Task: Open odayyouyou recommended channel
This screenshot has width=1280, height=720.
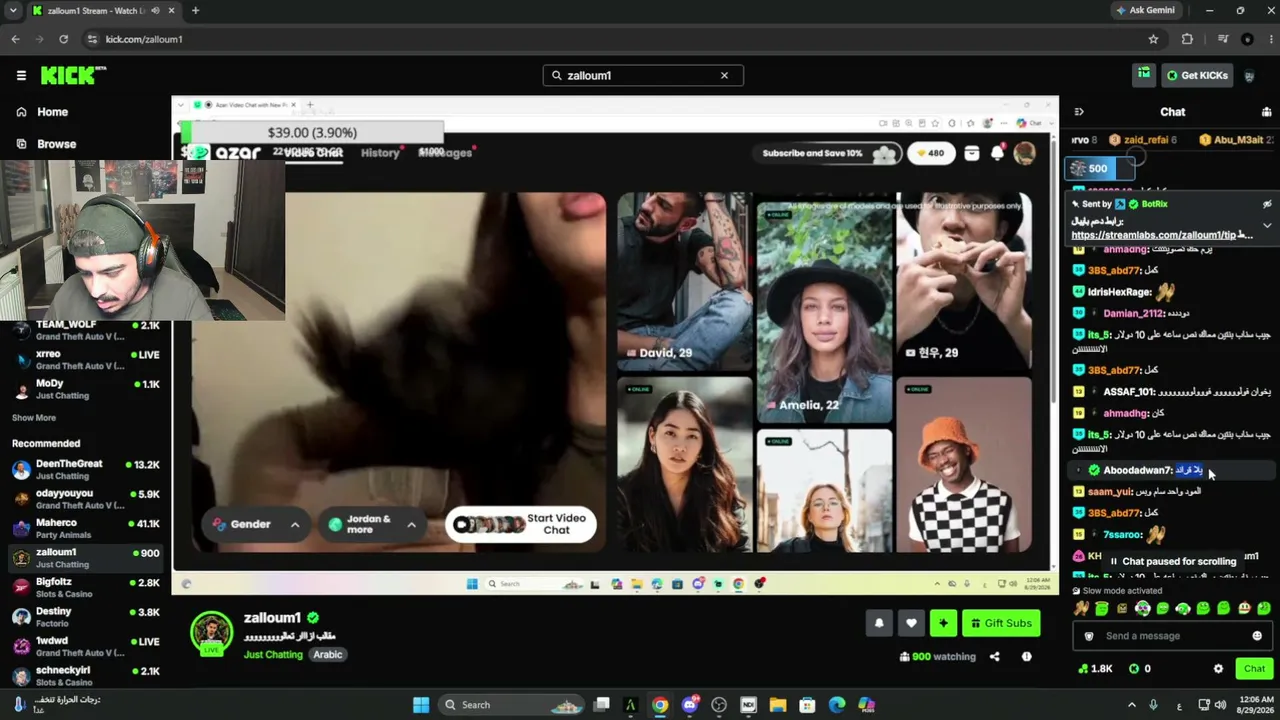Action: pyautogui.click(x=86, y=499)
